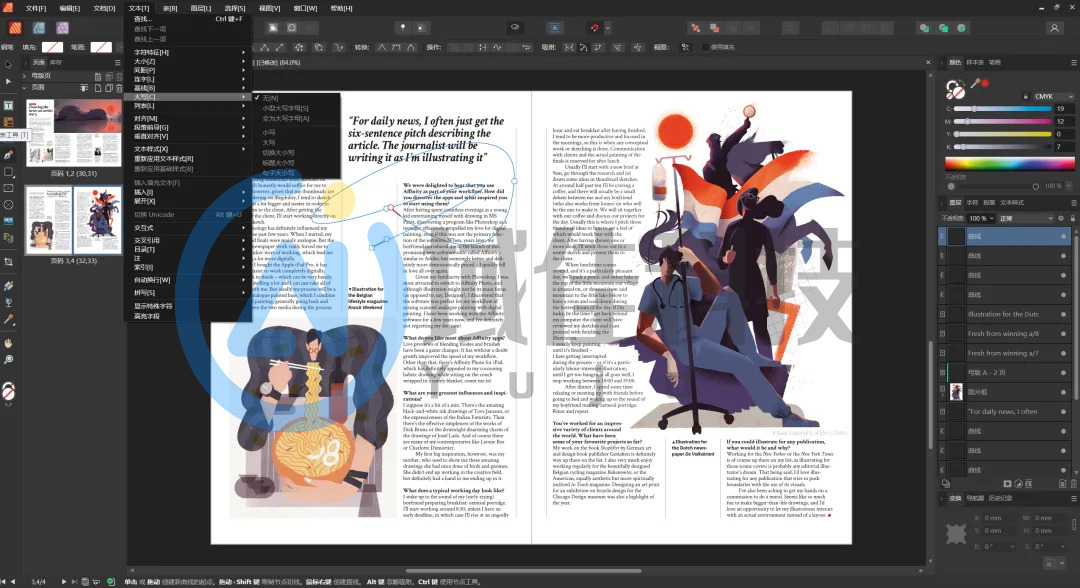Choose 全为大写字母[A] in submenu
Image resolution: width=1080 pixels, height=588 pixels.
[x=285, y=119]
